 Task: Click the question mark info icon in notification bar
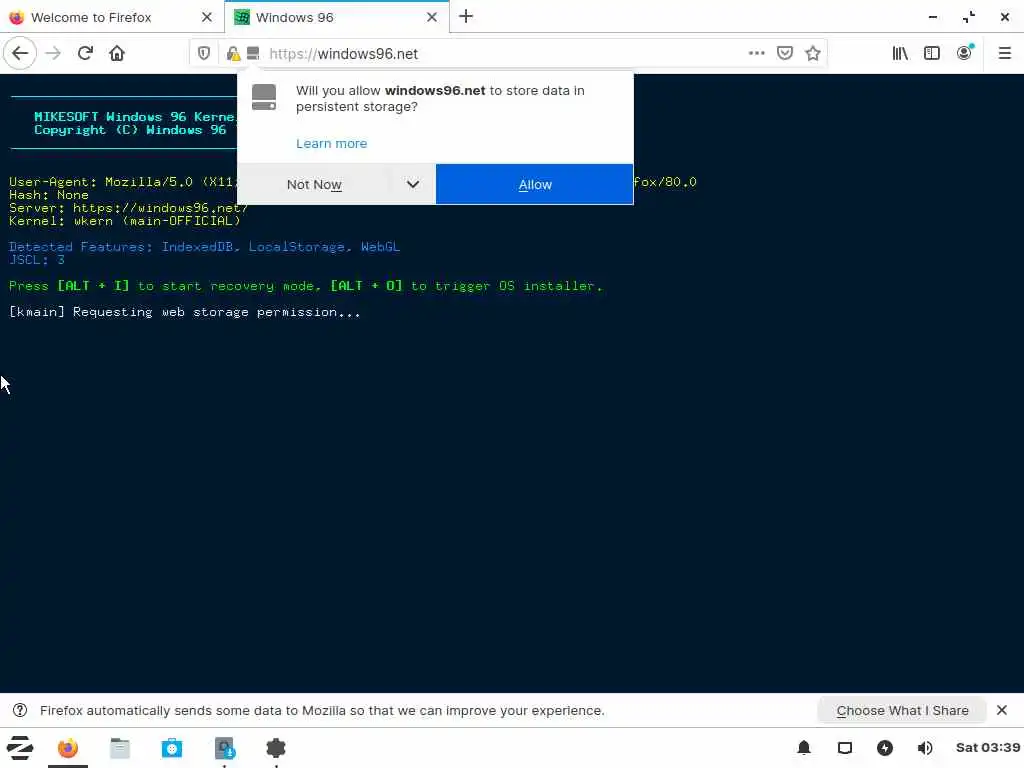point(20,711)
